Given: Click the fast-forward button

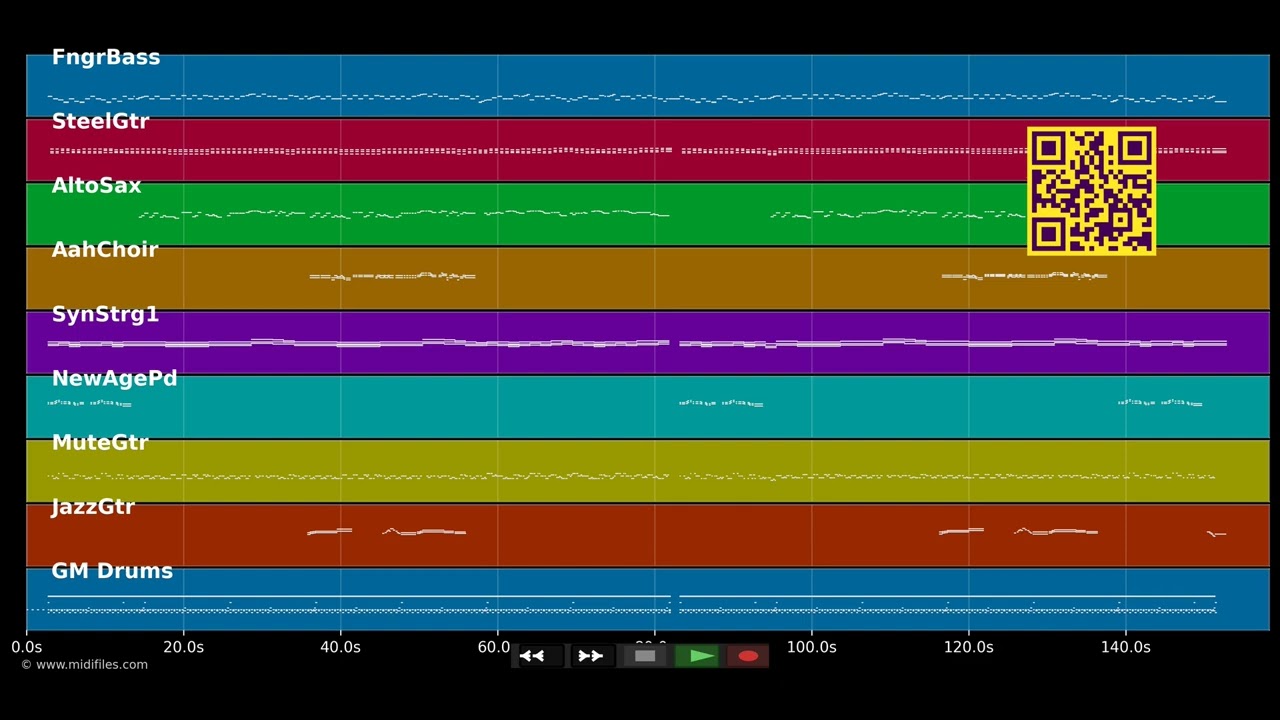Looking at the screenshot, I should (591, 656).
